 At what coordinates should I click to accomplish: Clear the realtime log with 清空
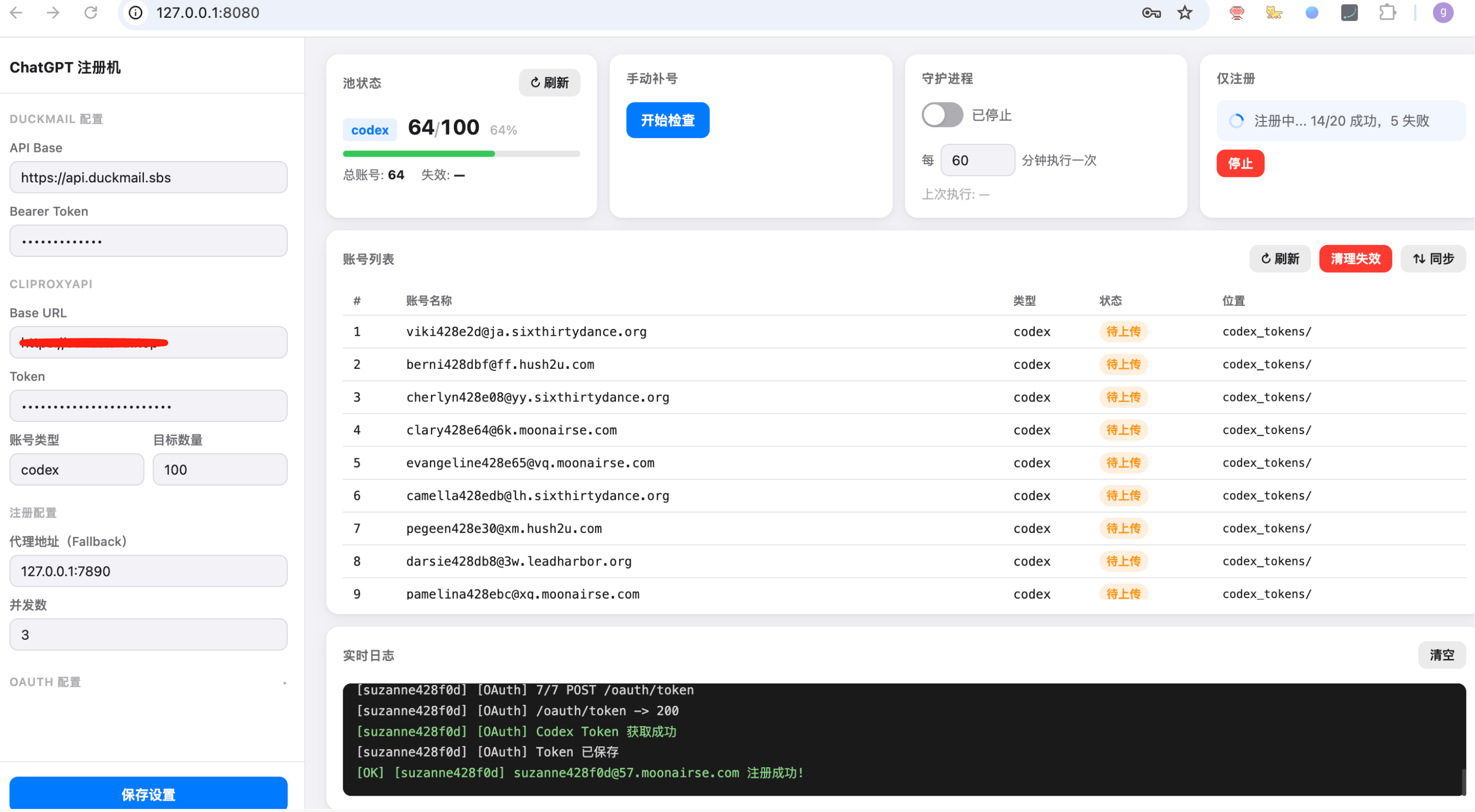(x=1442, y=655)
